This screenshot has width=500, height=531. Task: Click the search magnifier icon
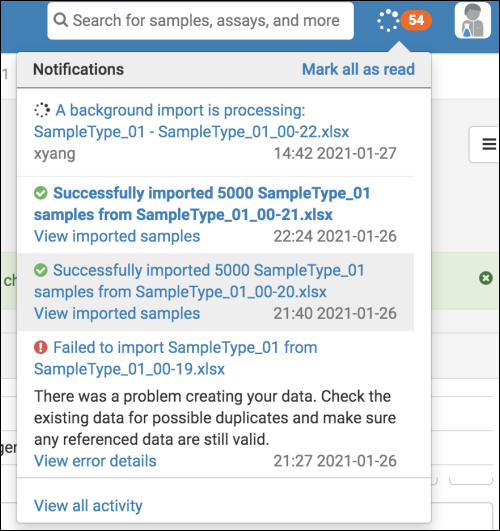[x=61, y=20]
